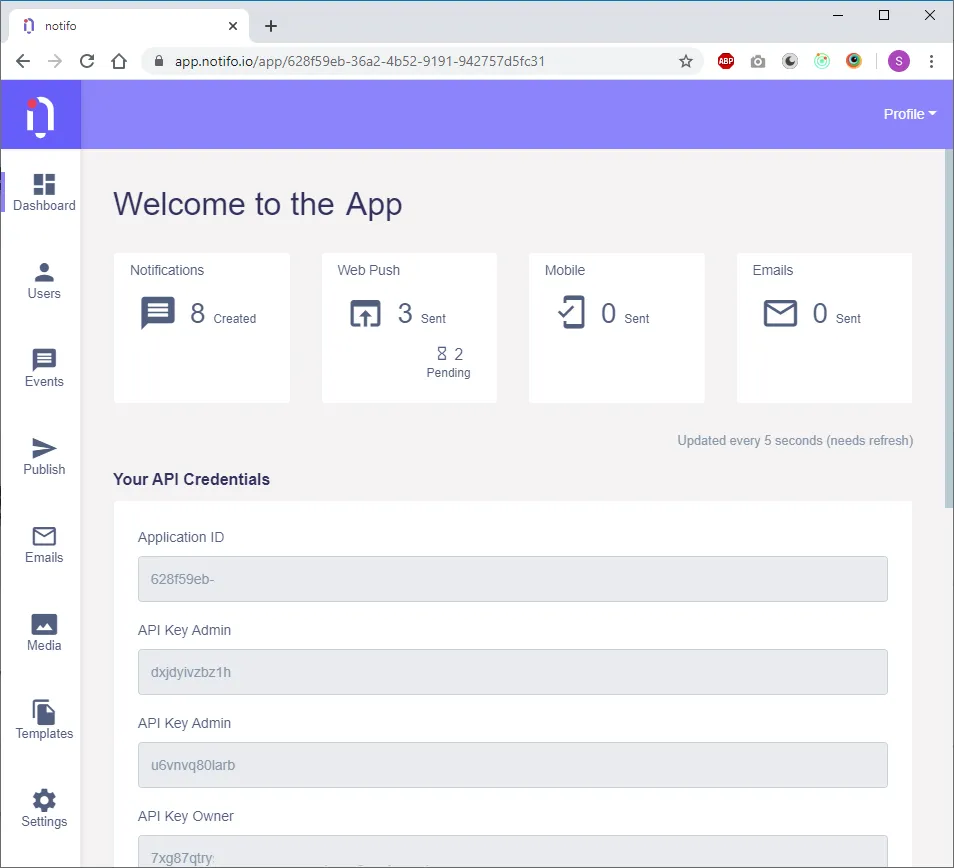954x868 pixels.
Task: Click the pending hourglass icon
Action: [442, 353]
